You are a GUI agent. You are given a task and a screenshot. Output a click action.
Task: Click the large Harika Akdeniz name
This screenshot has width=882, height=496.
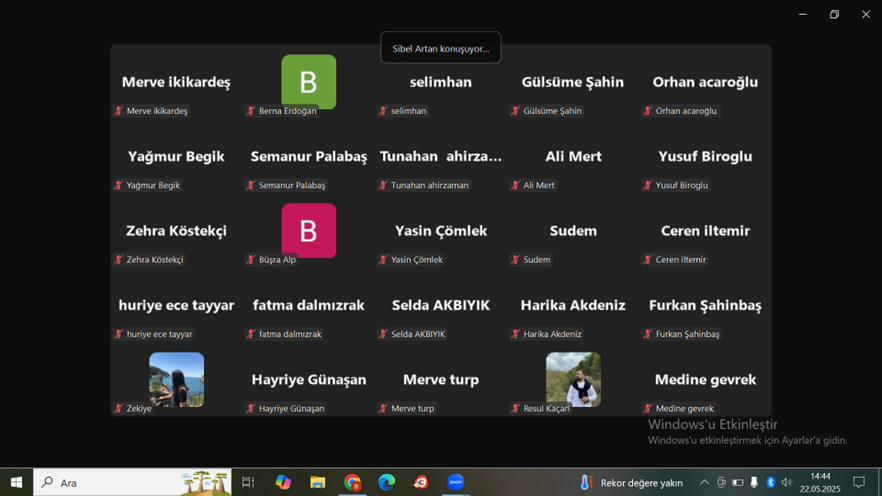(x=573, y=305)
